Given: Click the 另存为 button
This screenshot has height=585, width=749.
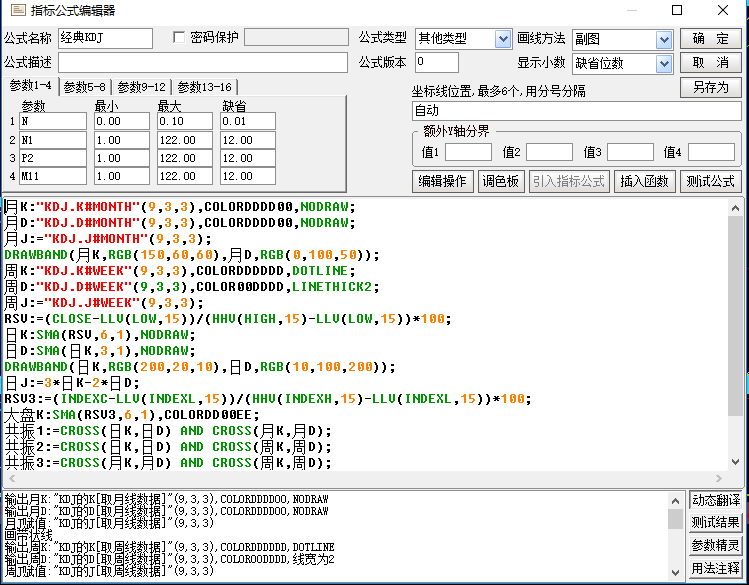Looking at the screenshot, I should (711, 87).
